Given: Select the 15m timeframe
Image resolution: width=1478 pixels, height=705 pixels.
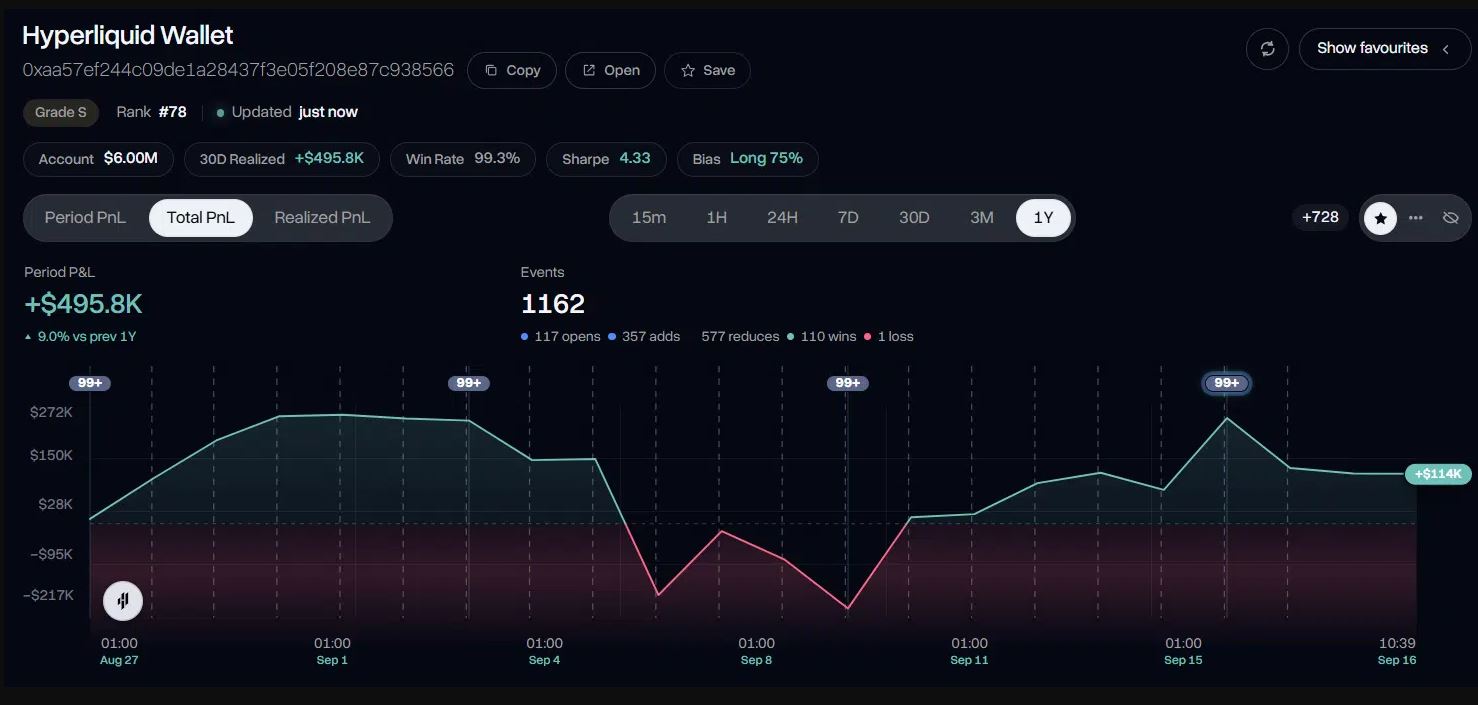Looking at the screenshot, I should (x=649, y=217).
